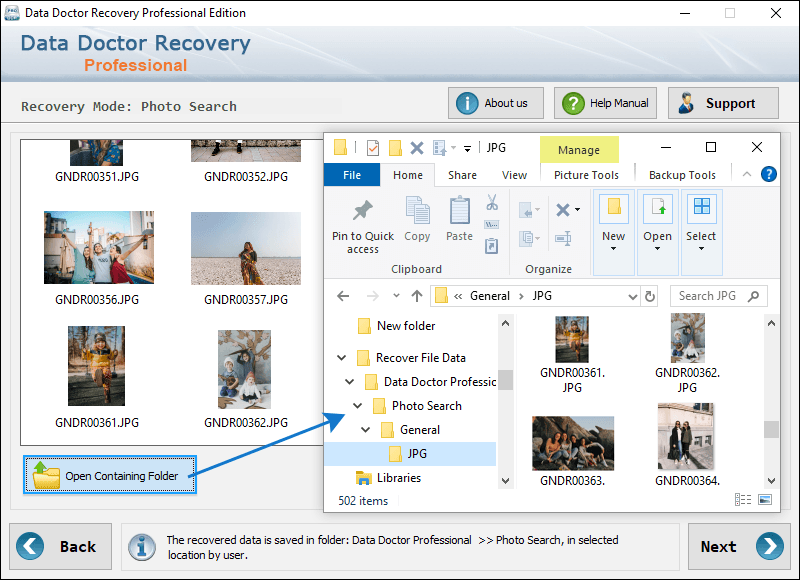Click the Search JPG input field
The width and height of the screenshot is (800, 580).
pos(719,296)
